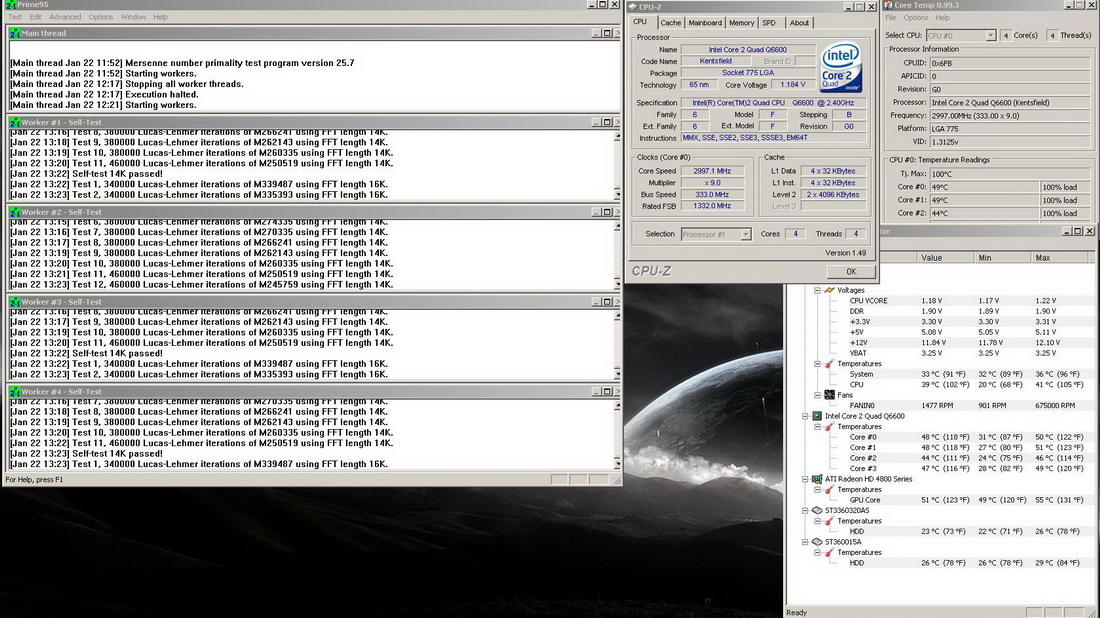Collapse the Voltages tree node
Viewport: 1100px width, 618px height.
(817, 290)
